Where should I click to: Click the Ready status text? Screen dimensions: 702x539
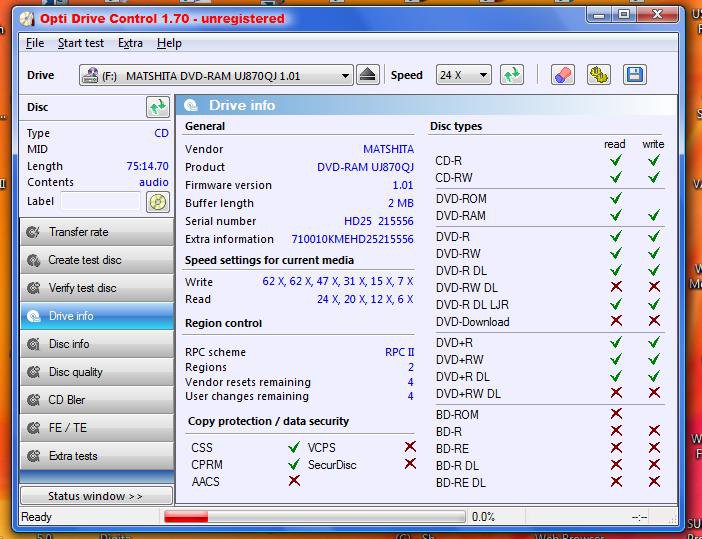tap(37, 517)
